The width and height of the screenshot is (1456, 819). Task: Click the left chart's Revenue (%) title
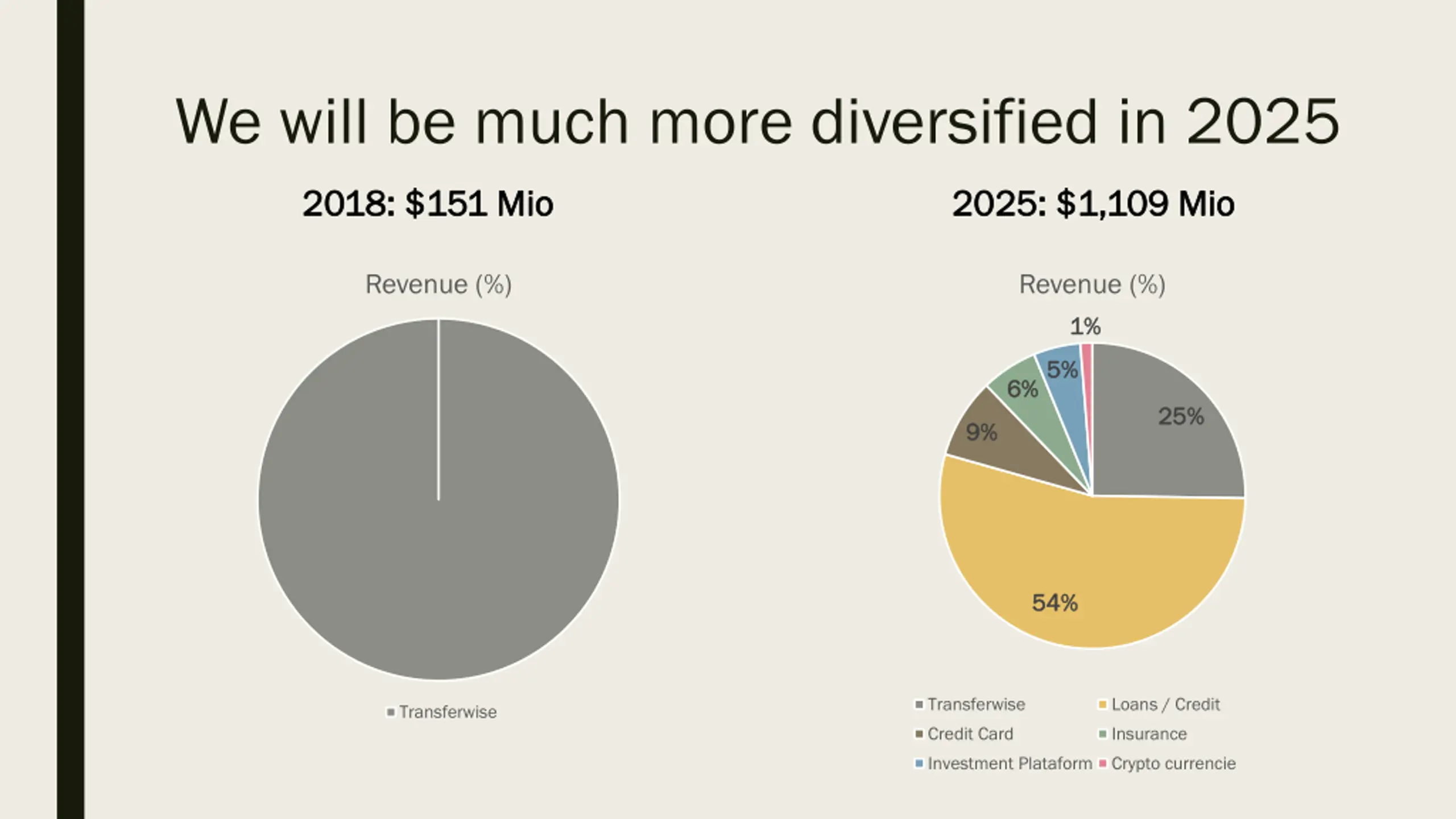[439, 284]
